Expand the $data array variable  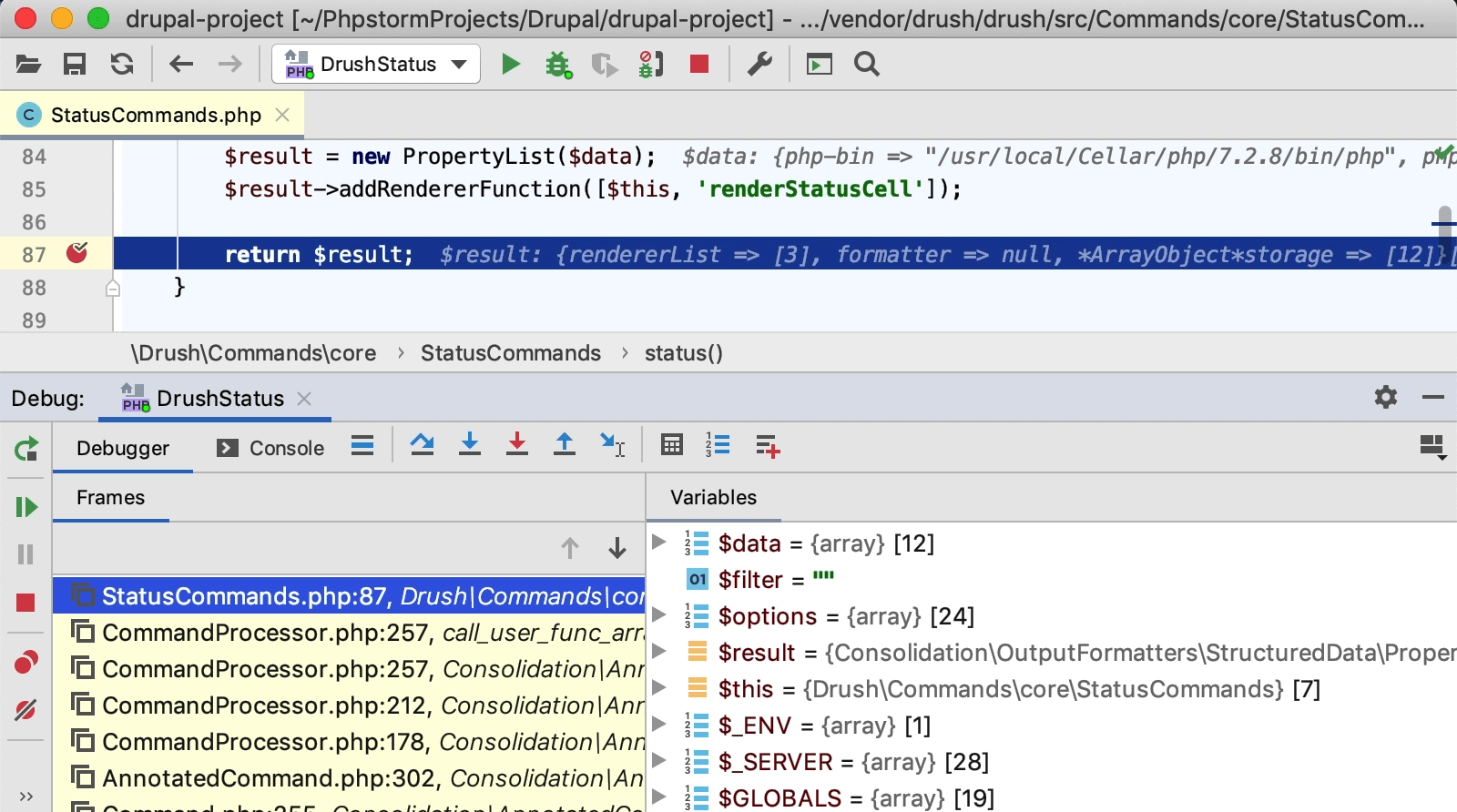pyautogui.click(x=659, y=542)
